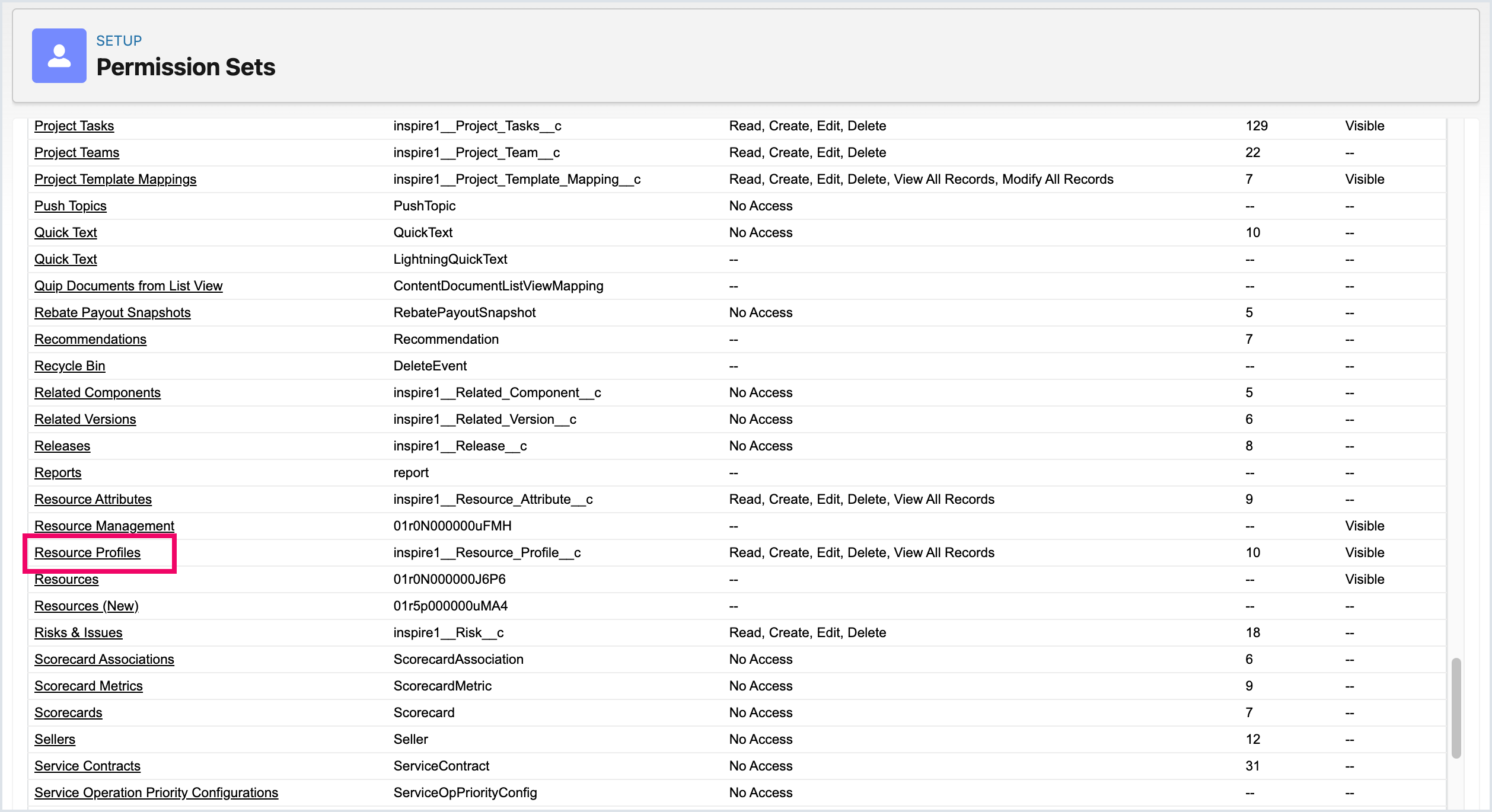This screenshot has height=812, width=1492.
Task: Open the Recycle Bin link
Action: point(69,366)
